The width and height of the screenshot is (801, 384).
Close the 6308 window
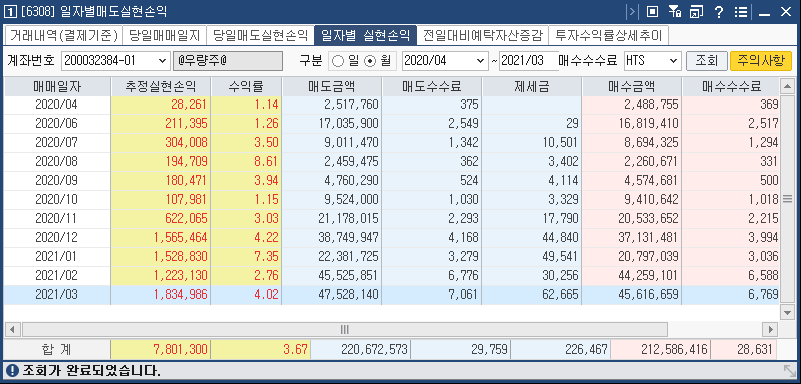pos(785,12)
